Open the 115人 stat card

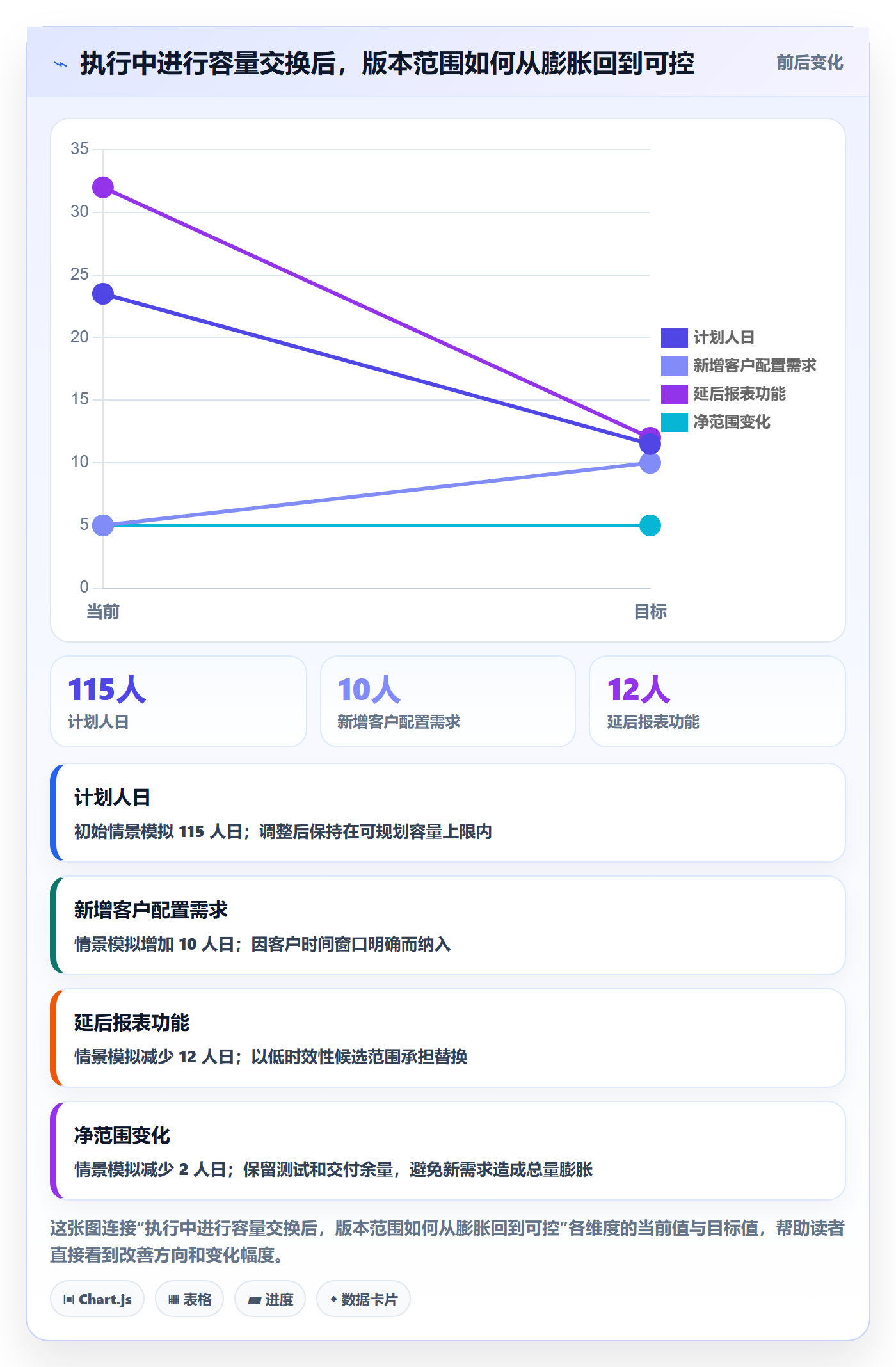coord(179,701)
